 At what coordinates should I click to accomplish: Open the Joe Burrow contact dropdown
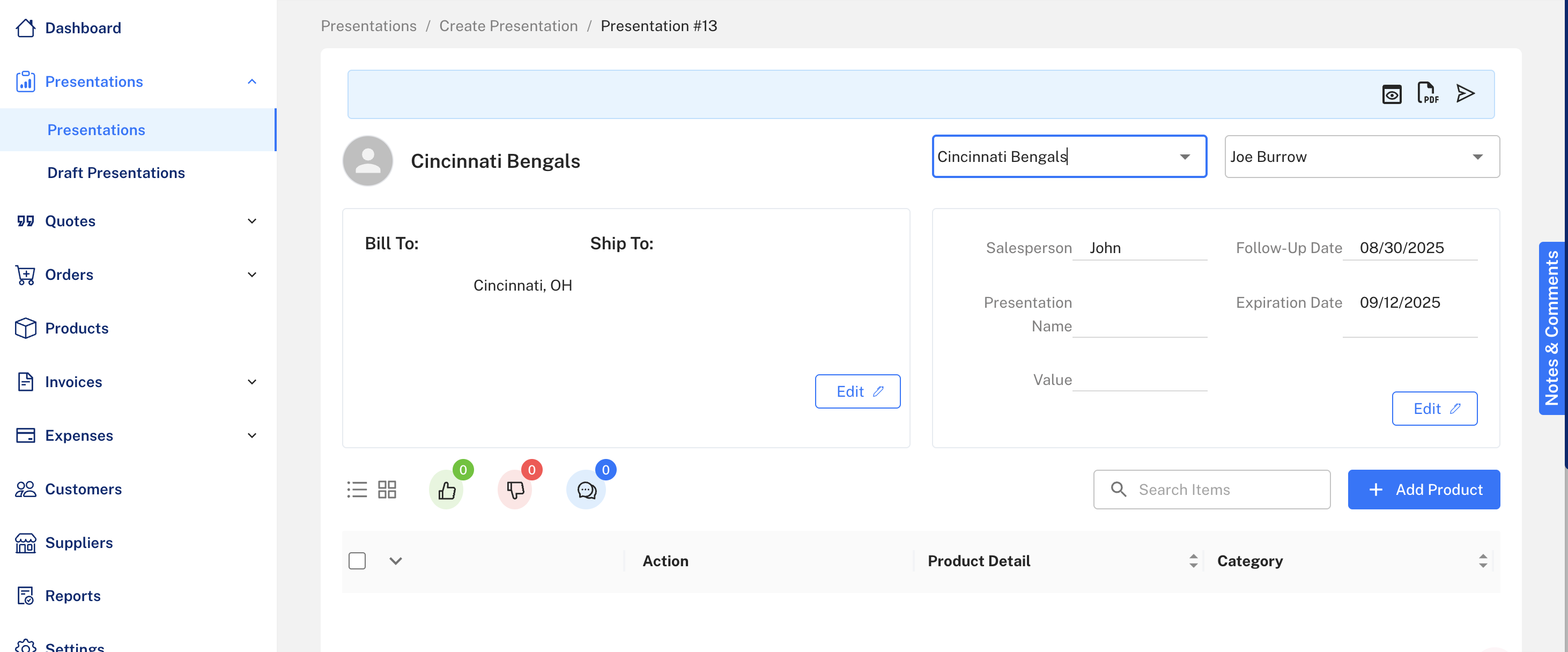point(1477,157)
